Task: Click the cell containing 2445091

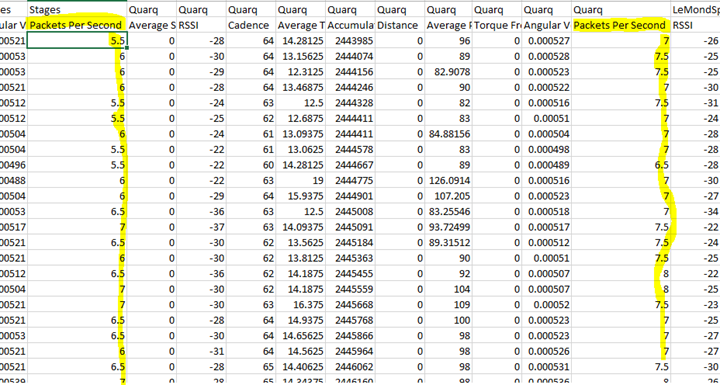Action: point(350,227)
